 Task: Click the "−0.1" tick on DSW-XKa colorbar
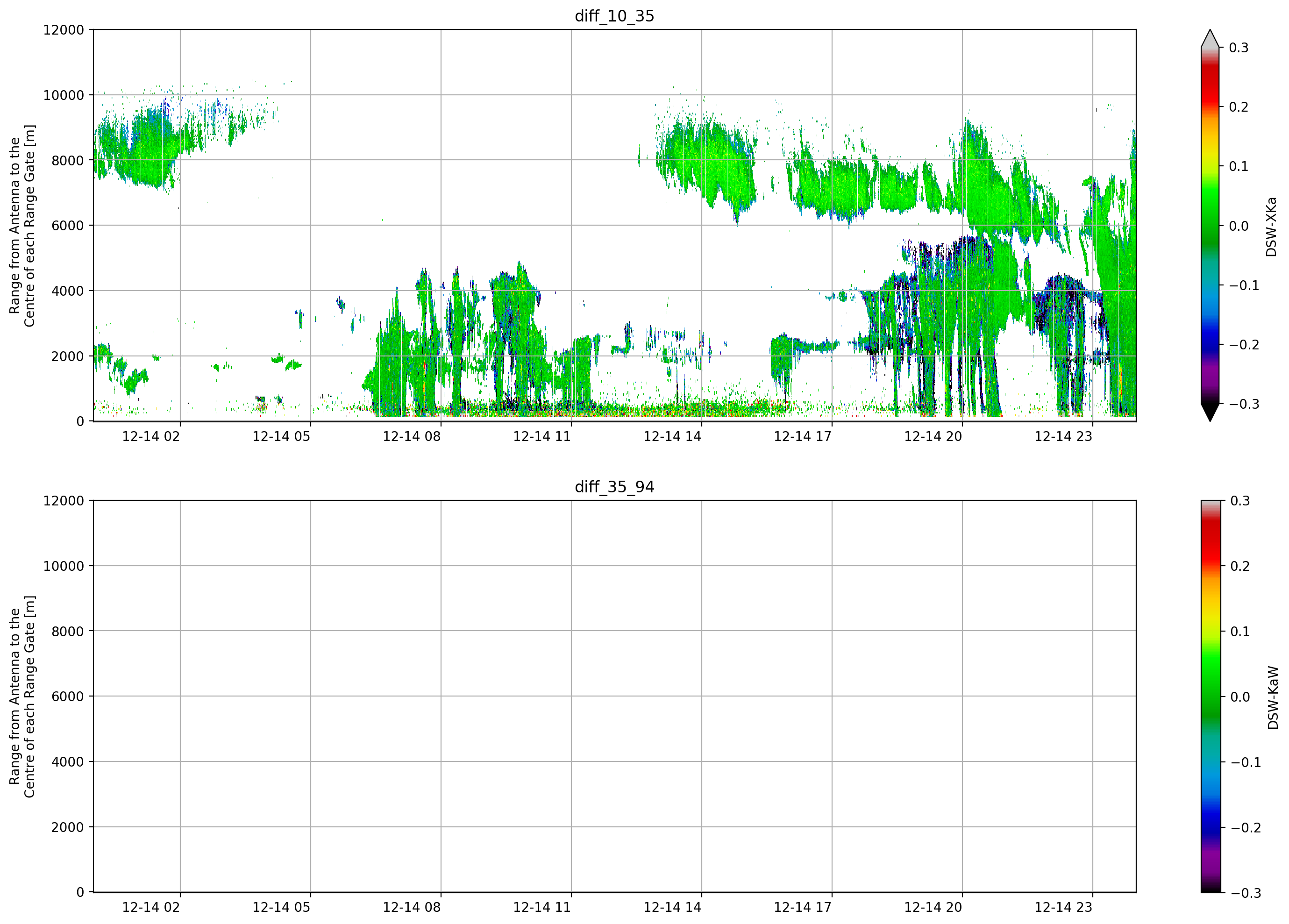coord(1244,285)
